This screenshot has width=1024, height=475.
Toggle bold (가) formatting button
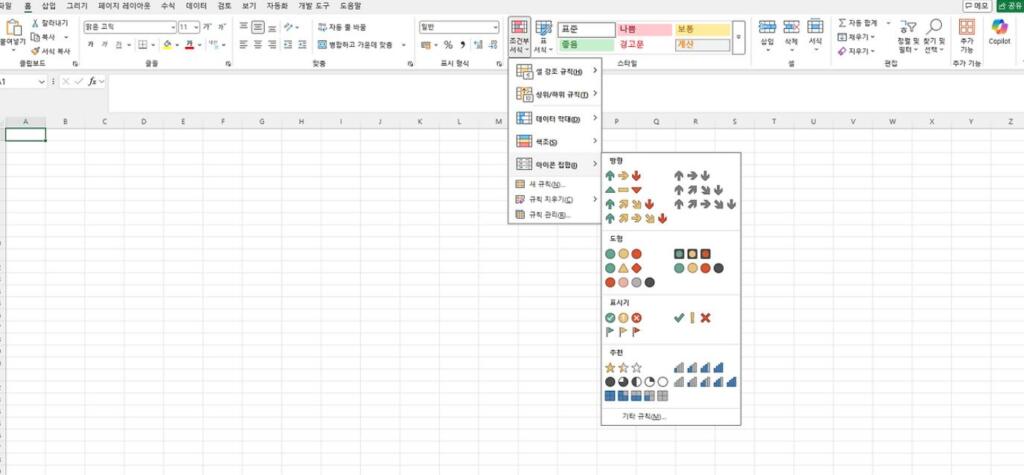[90, 45]
